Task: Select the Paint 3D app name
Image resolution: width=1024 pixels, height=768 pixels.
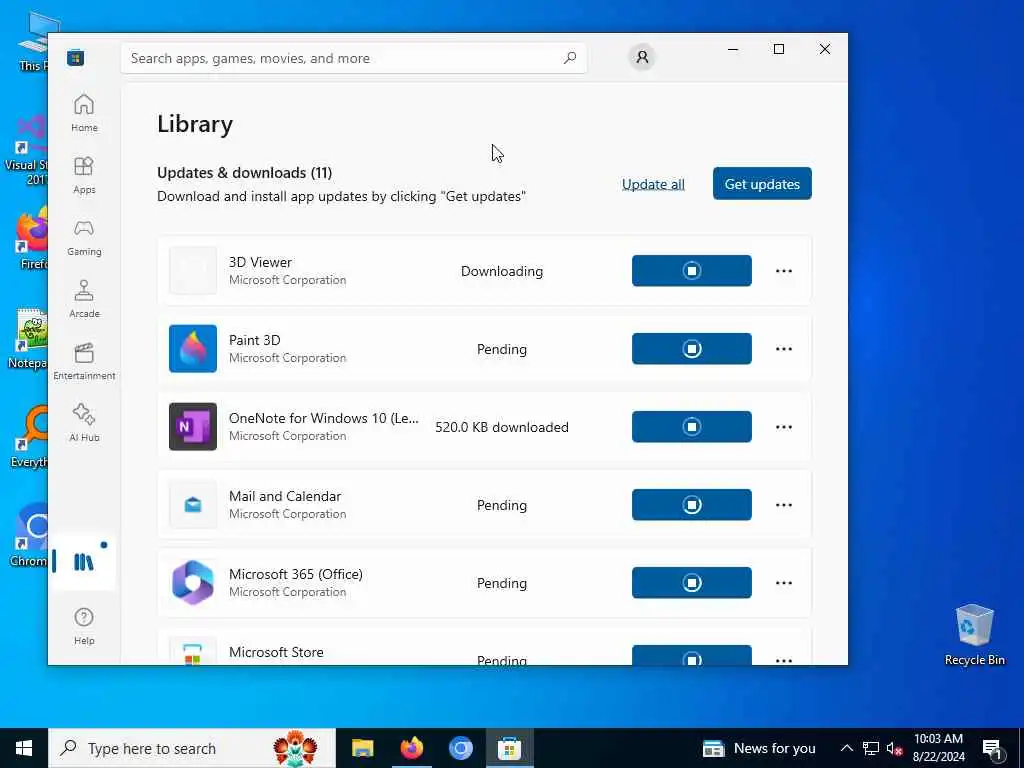Action: tap(255, 340)
